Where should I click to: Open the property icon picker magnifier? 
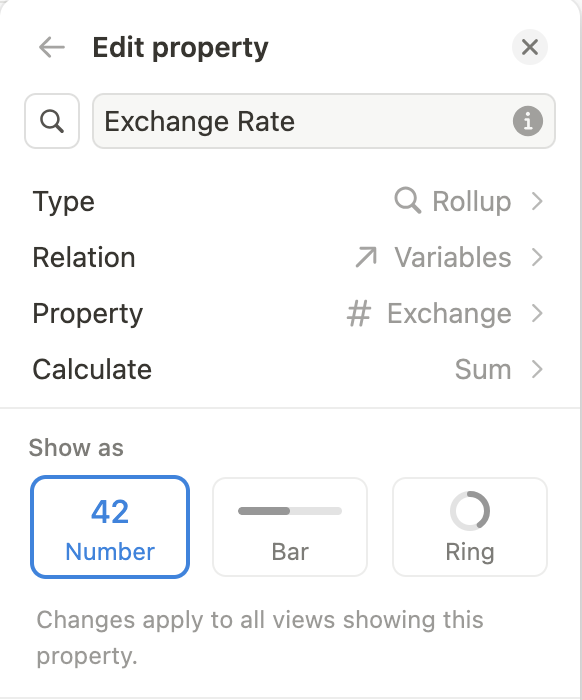pyautogui.click(x=52, y=121)
